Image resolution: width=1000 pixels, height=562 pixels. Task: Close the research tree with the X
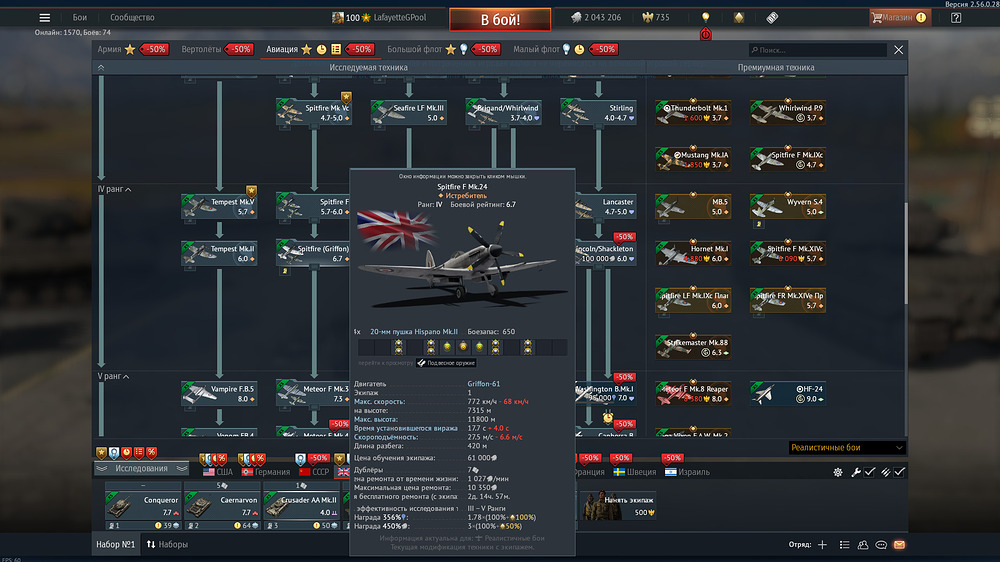(899, 50)
